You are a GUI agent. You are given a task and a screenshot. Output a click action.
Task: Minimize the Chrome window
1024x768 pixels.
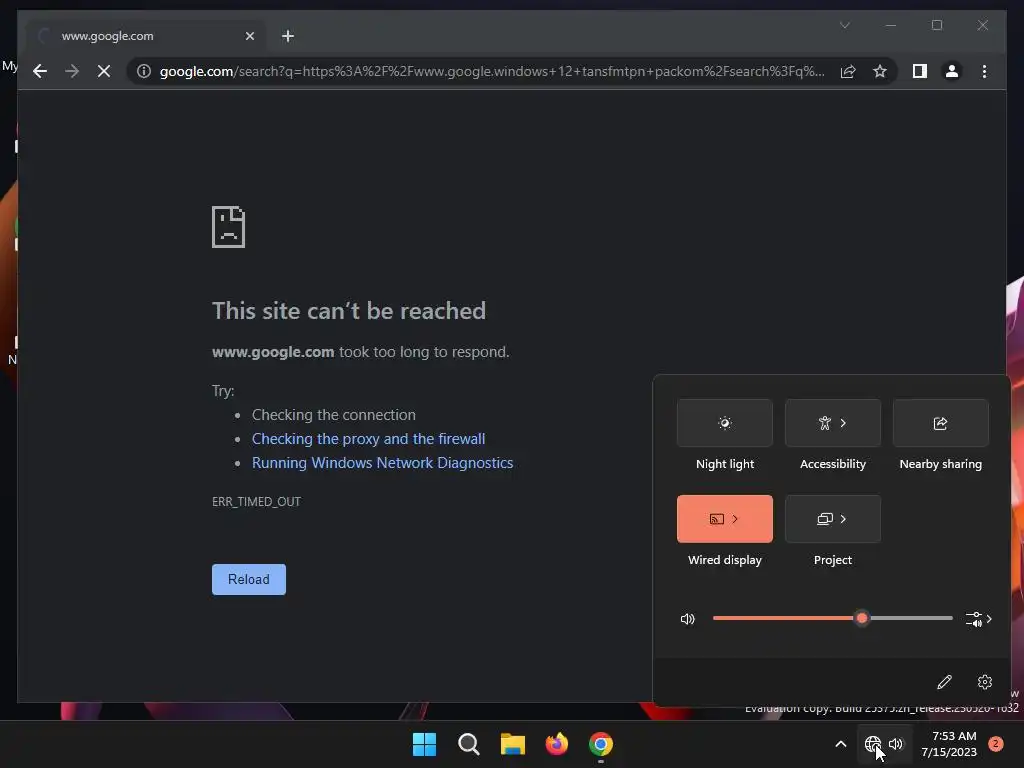tap(891, 25)
